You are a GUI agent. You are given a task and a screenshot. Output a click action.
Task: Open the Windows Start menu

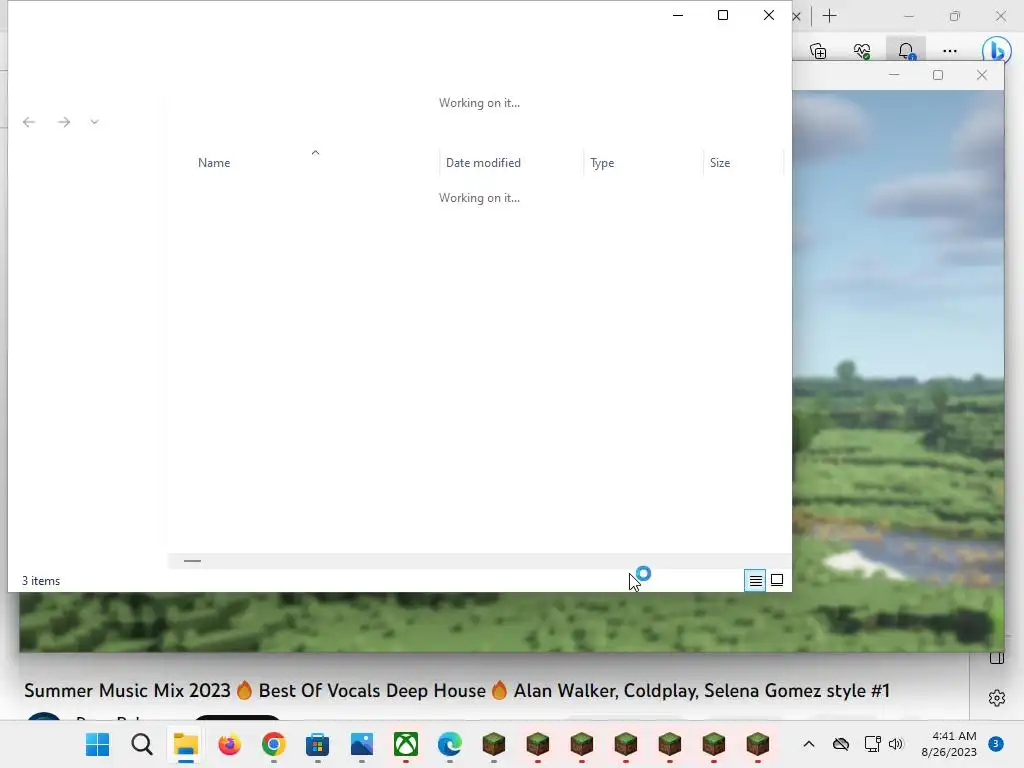[x=98, y=744]
